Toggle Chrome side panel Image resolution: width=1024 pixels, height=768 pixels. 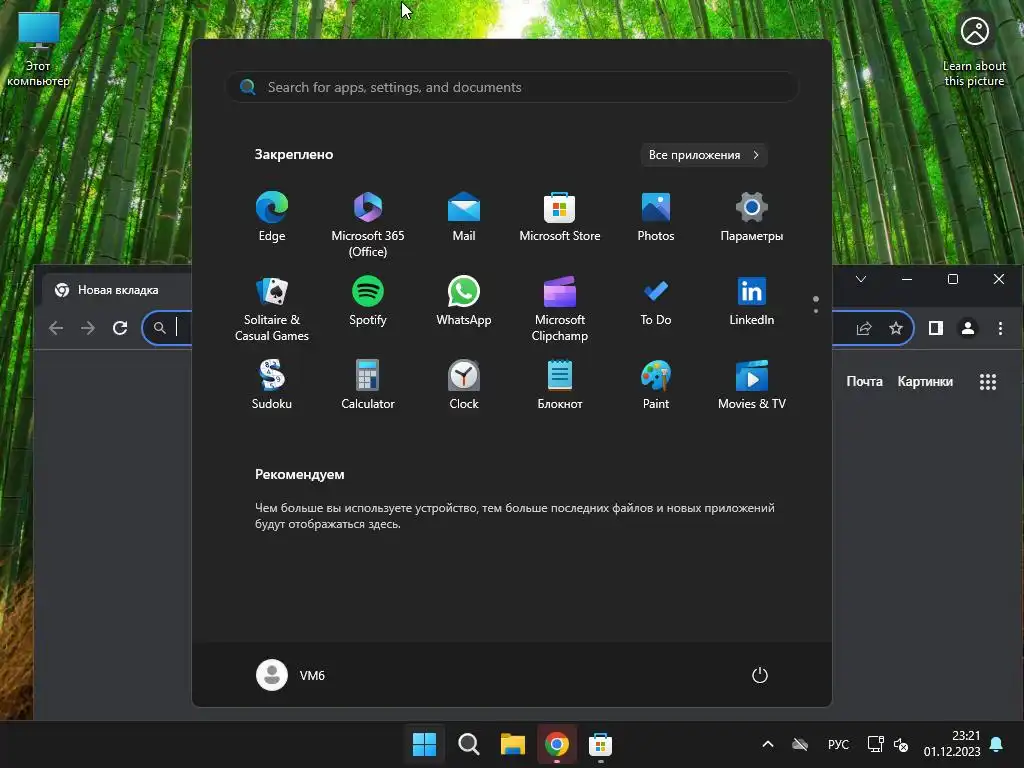coord(936,328)
